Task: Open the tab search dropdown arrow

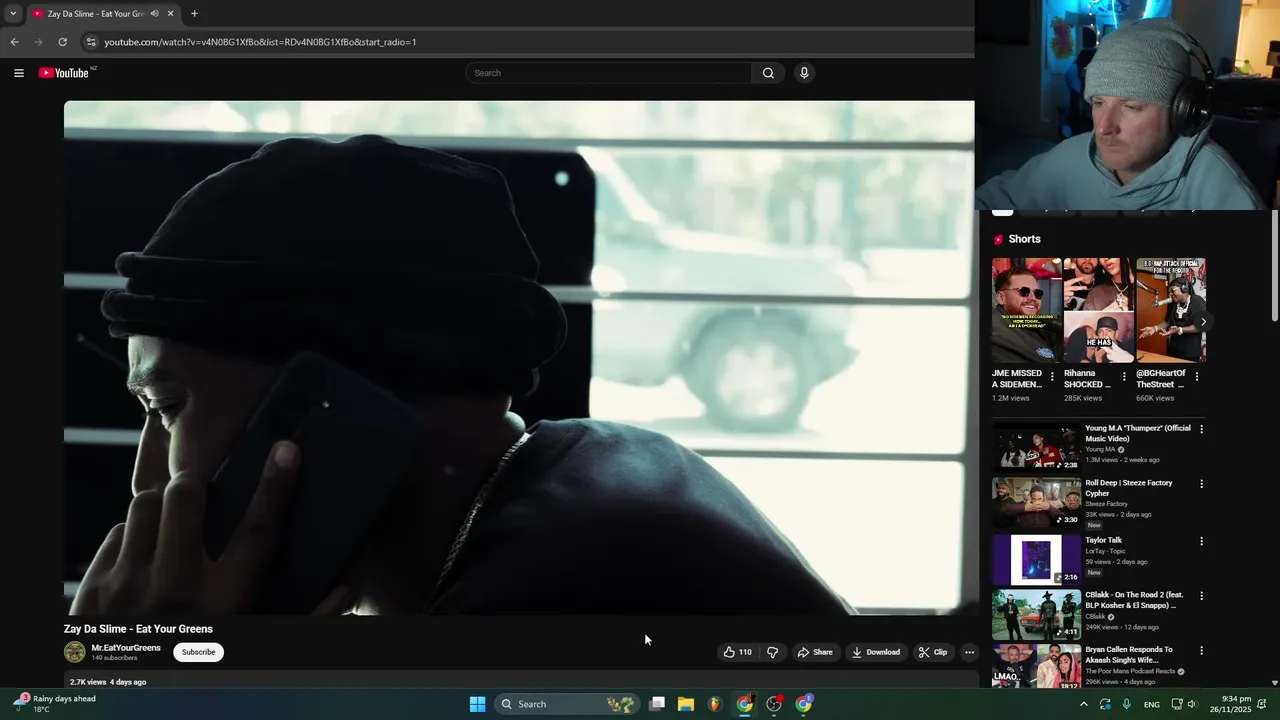Action: pyautogui.click(x=12, y=14)
